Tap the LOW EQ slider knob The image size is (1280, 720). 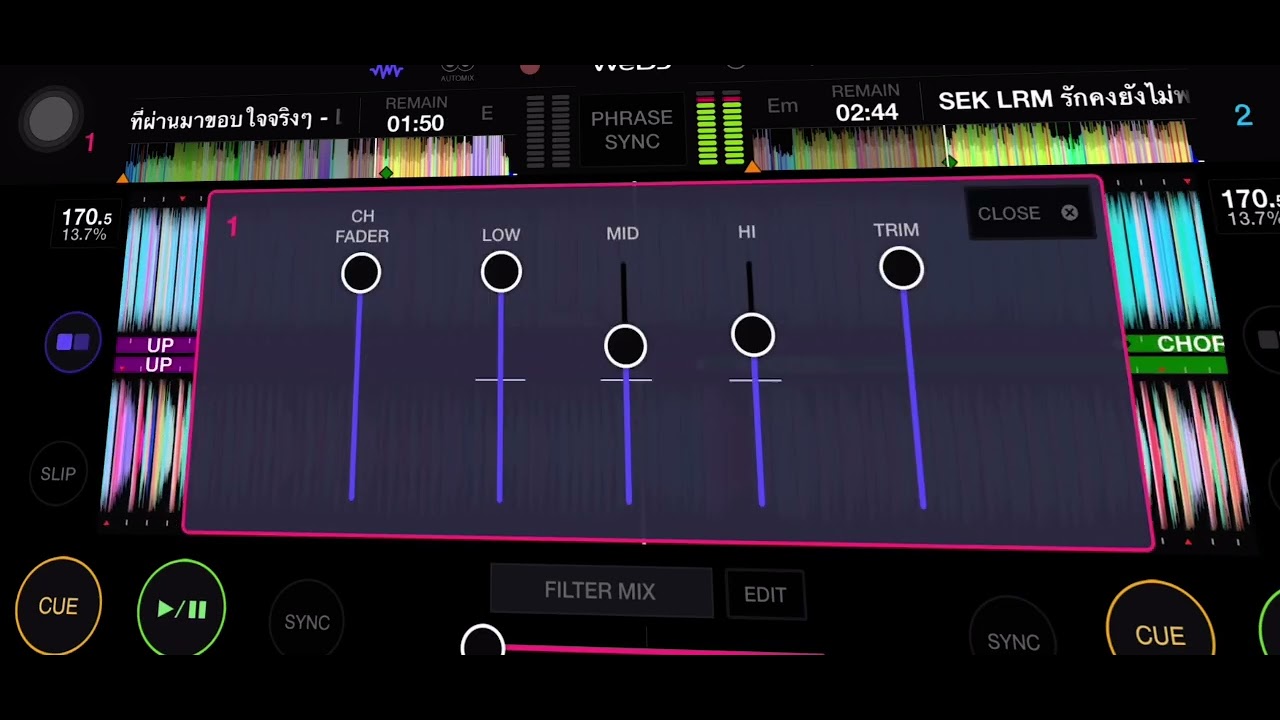[x=501, y=272]
